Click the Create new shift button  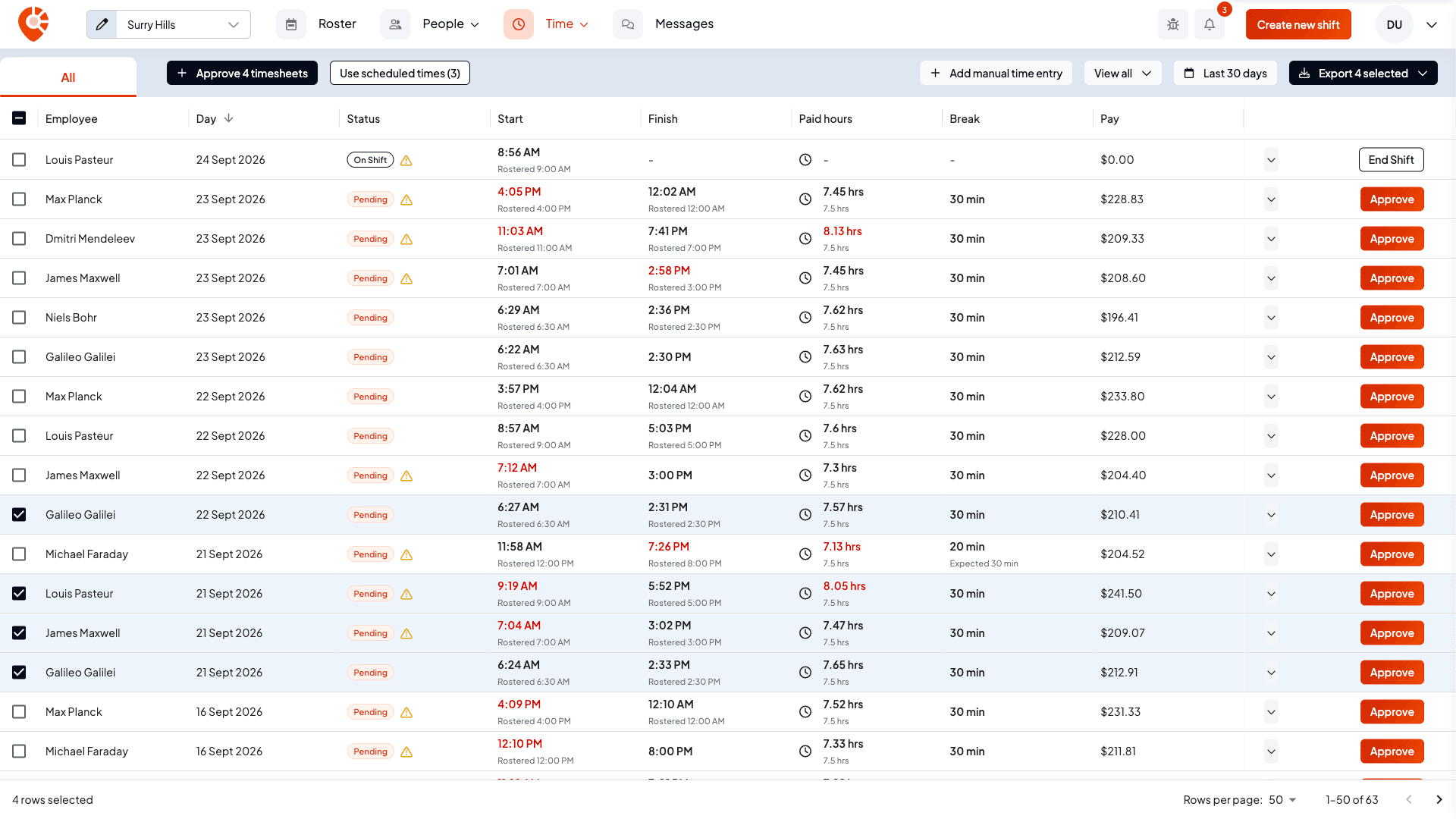click(1298, 24)
